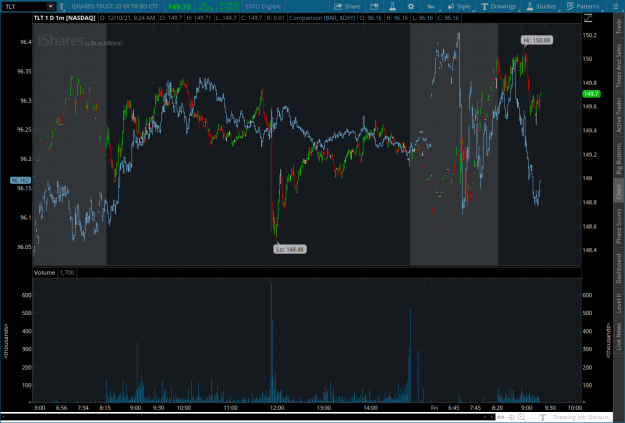
Task: Click the horizontal time scrollbar
Action: click(247, 417)
